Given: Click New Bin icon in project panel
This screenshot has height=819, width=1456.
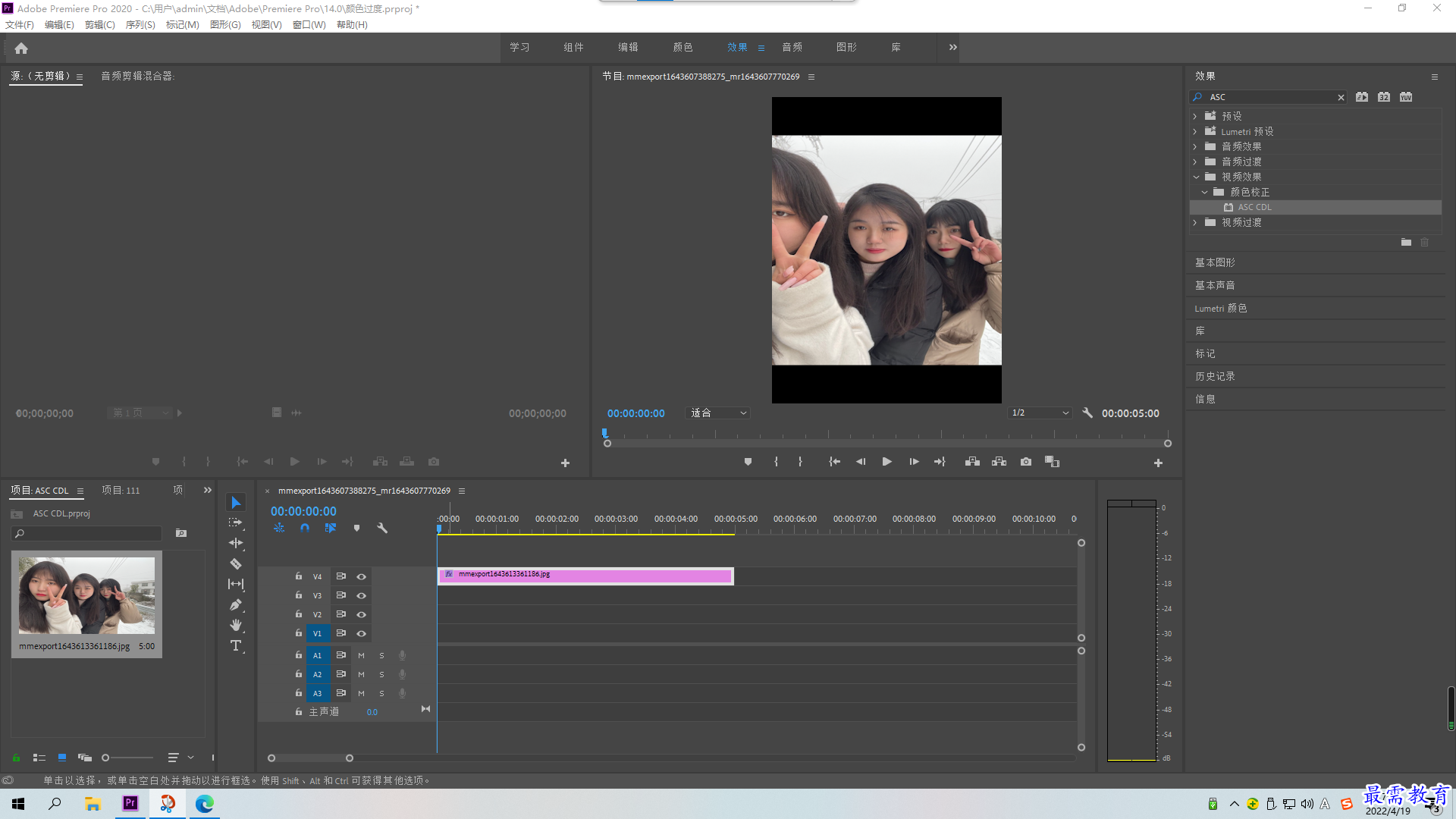Looking at the screenshot, I should click(181, 533).
